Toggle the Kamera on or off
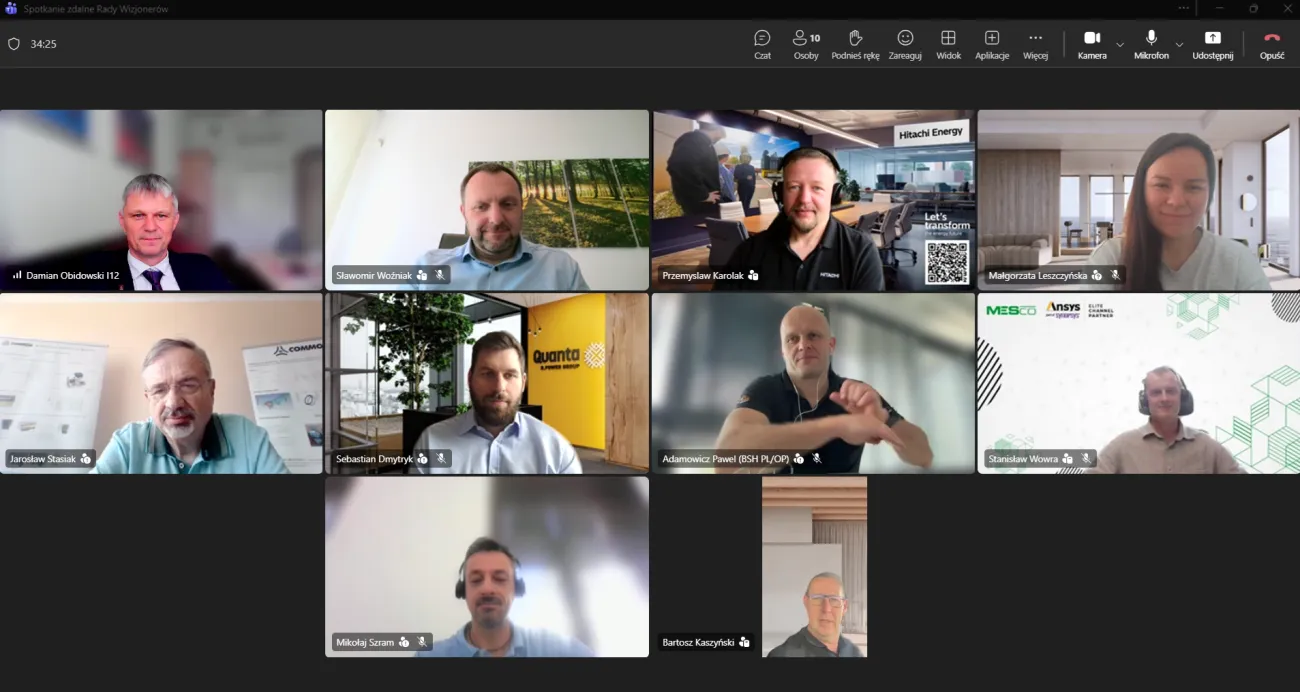Viewport: 1300px width, 692px height. click(1092, 44)
